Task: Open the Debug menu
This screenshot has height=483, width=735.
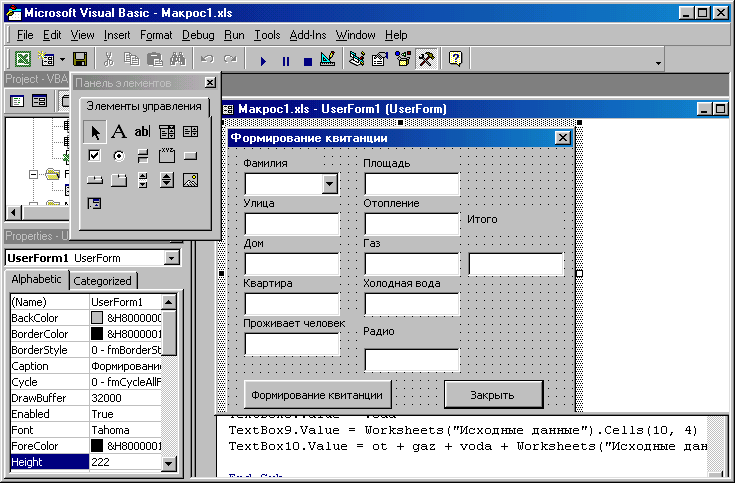Action: [x=198, y=35]
